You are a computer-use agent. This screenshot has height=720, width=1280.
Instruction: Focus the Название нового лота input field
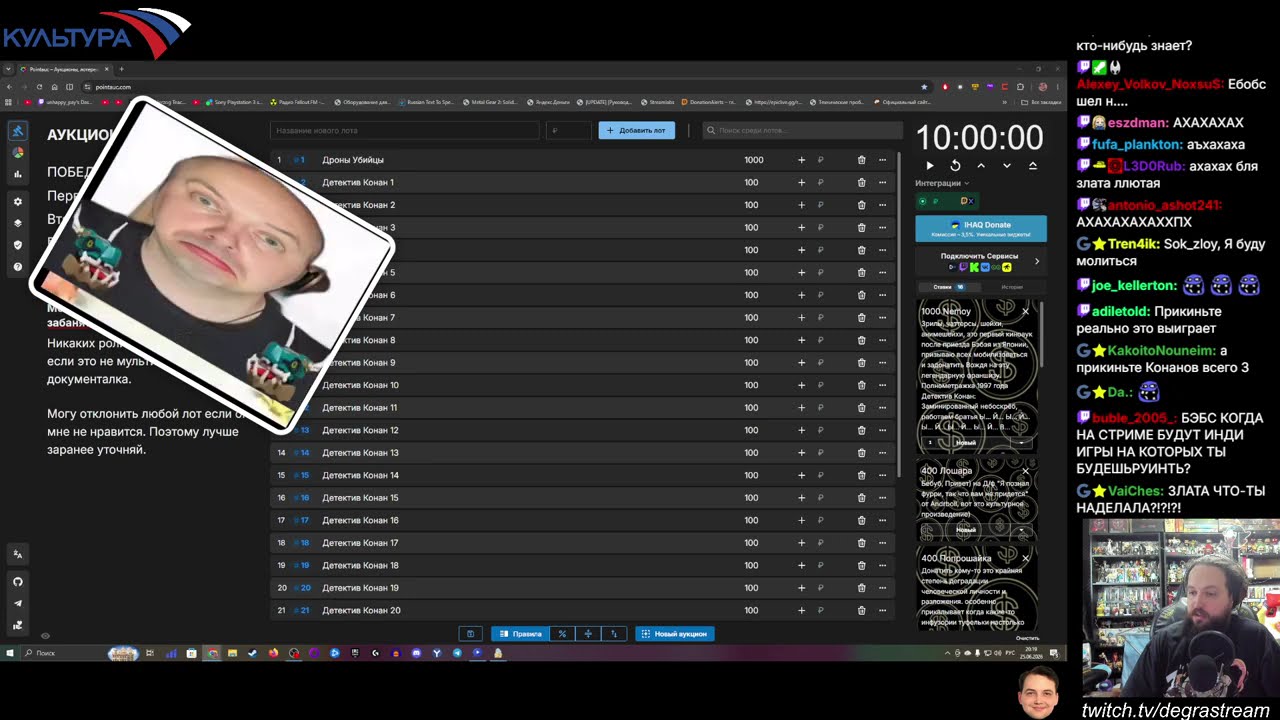coord(405,130)
